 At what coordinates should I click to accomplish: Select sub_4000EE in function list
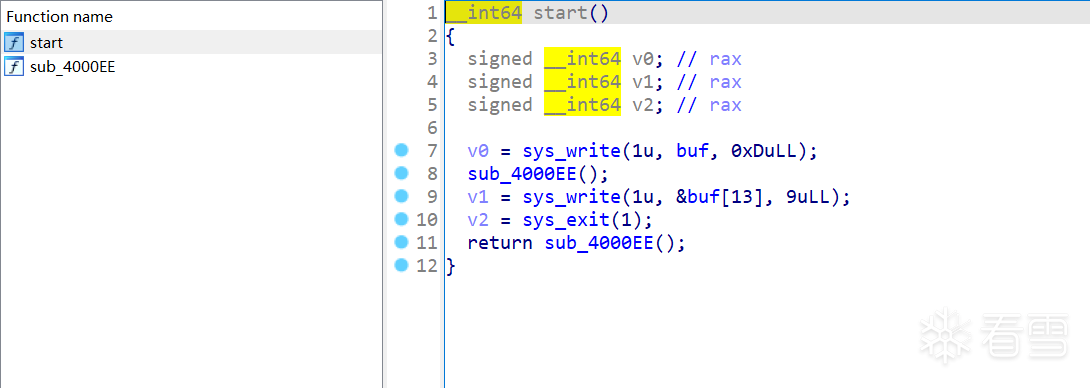72,67
